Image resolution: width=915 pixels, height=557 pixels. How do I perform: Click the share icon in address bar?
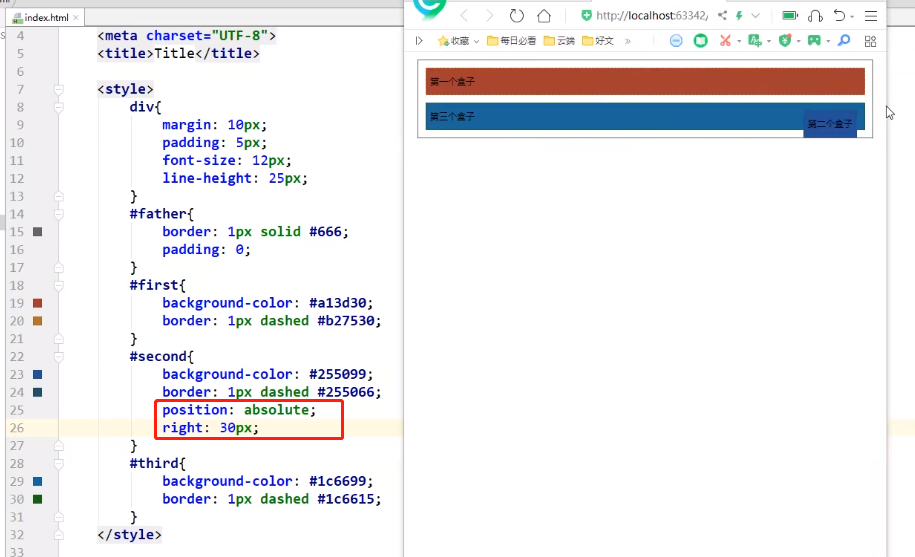point(722,16)
